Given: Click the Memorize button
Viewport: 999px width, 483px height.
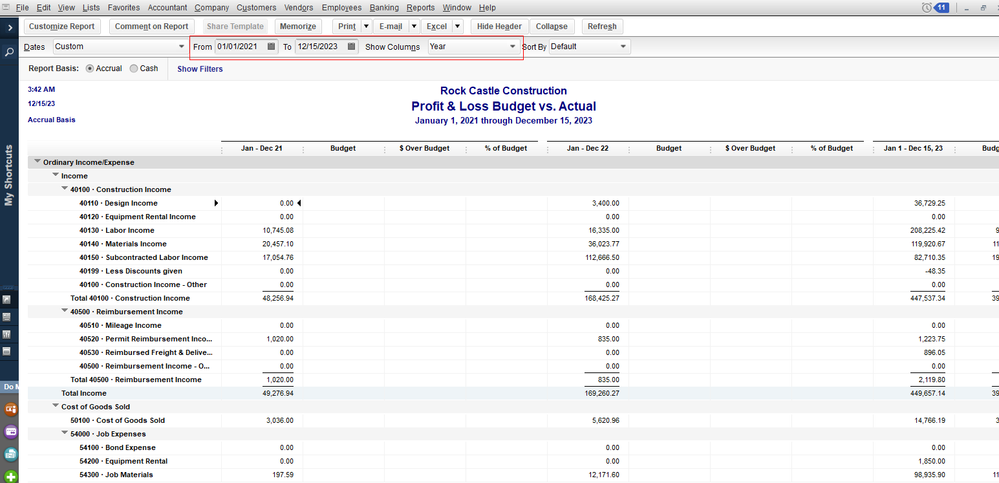Looking at the screenshot, I should click(x=298, y=27).
